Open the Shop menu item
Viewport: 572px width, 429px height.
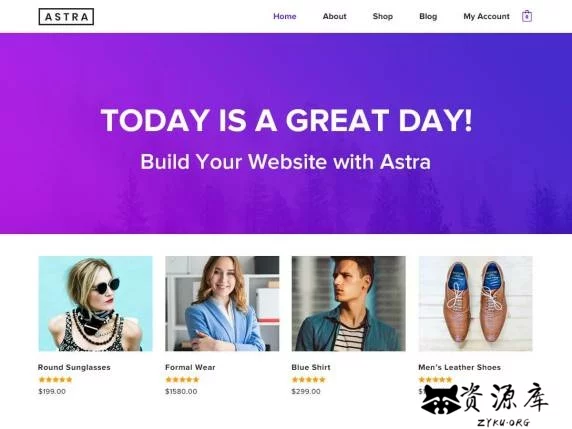point(383,16)
